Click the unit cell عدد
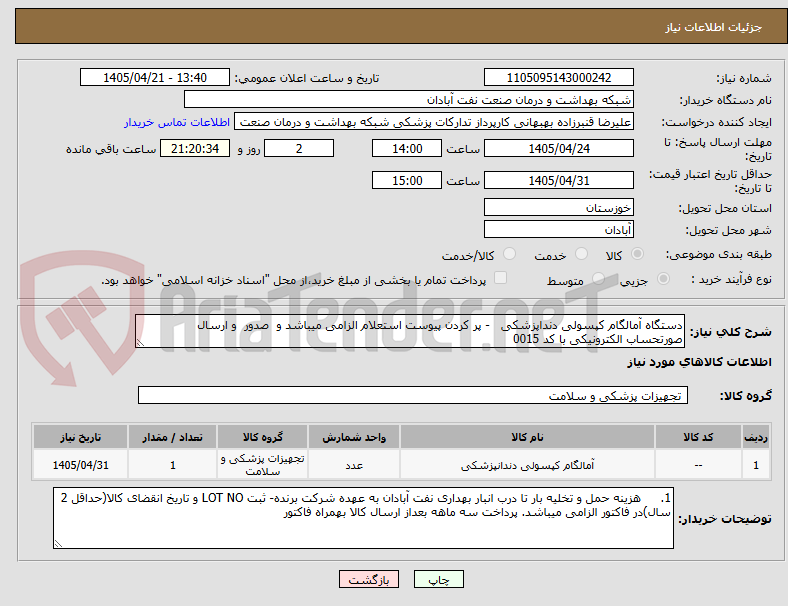 [354, 465]
